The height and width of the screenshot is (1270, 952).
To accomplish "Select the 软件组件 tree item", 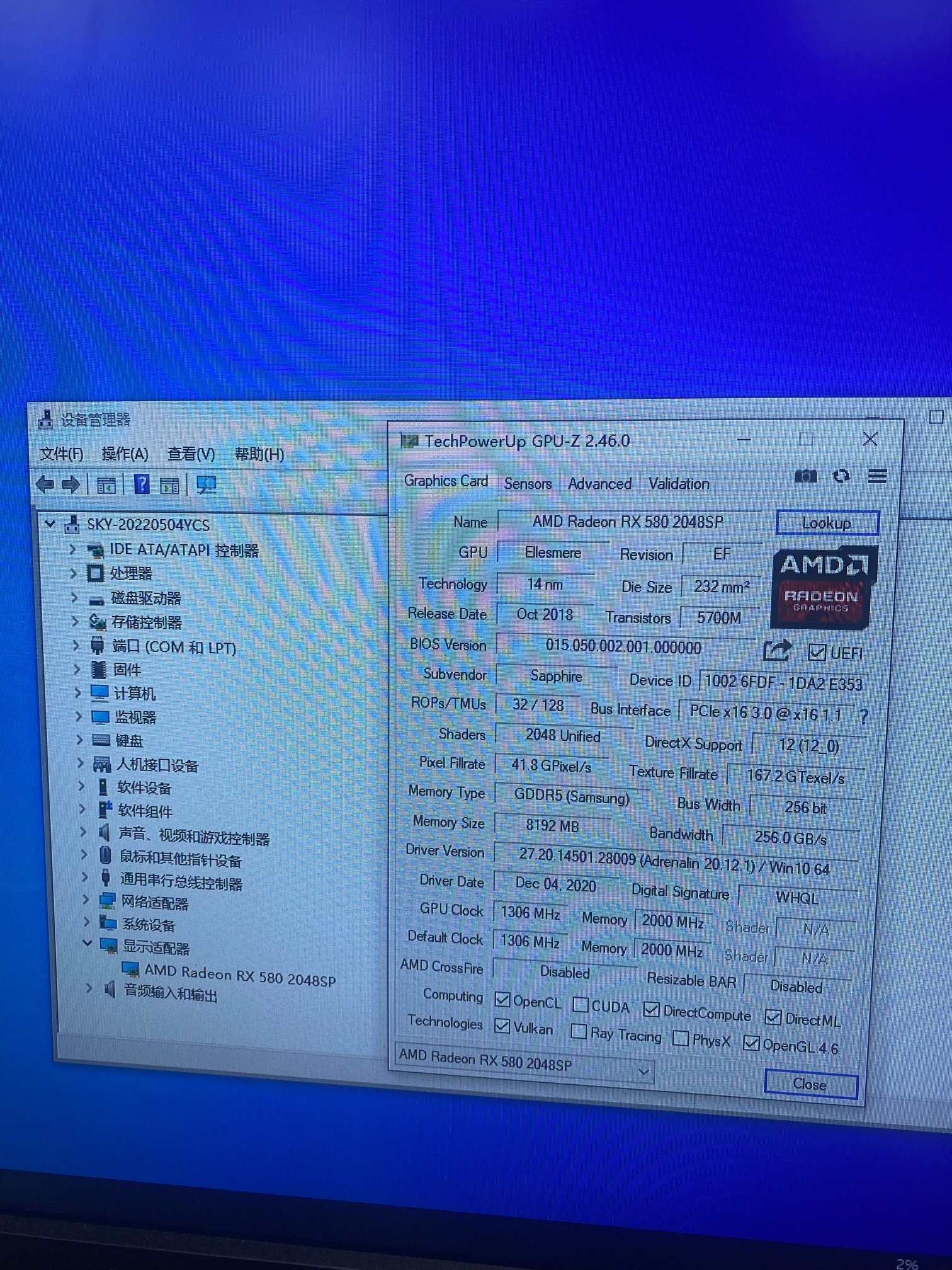I will click(145, 810).
